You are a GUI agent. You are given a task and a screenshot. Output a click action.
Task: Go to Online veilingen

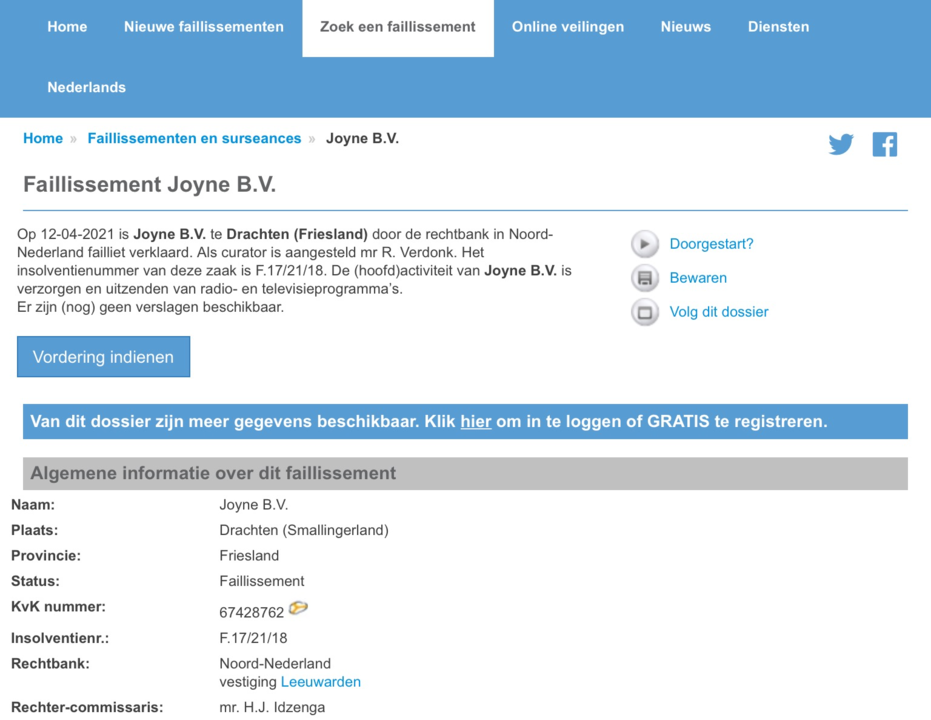point(568,27)
